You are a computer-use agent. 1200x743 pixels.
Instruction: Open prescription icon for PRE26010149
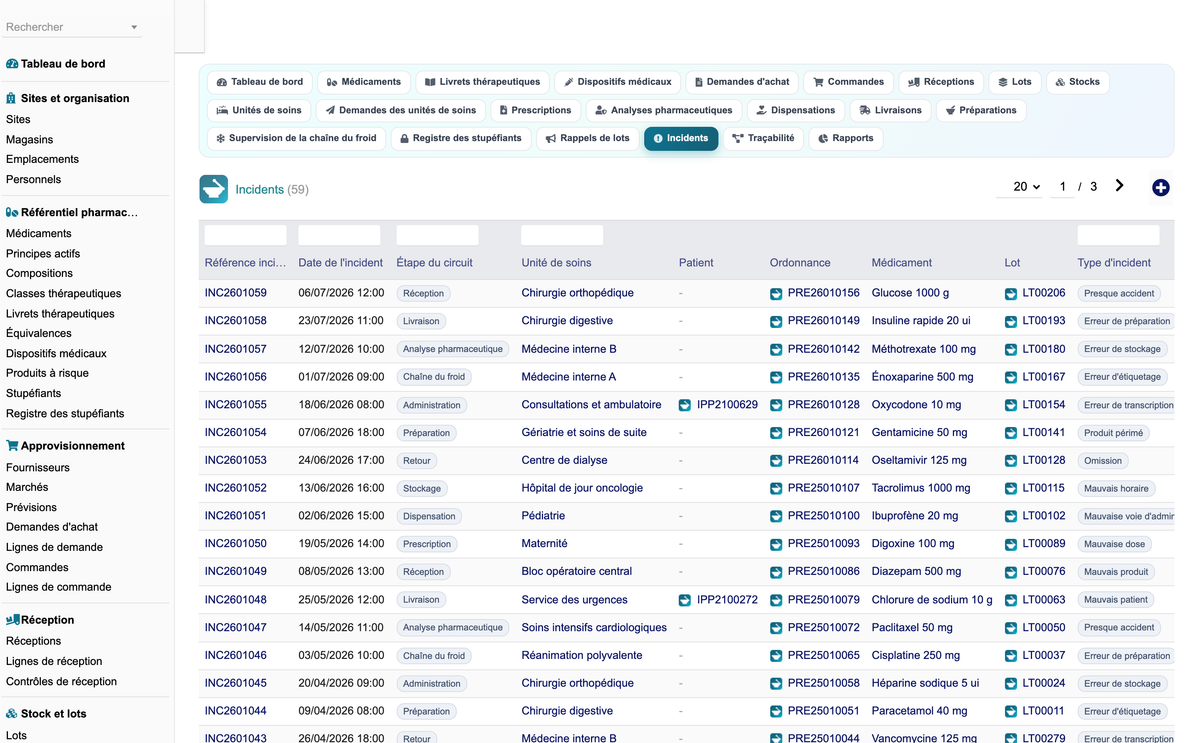coord(776,321)
